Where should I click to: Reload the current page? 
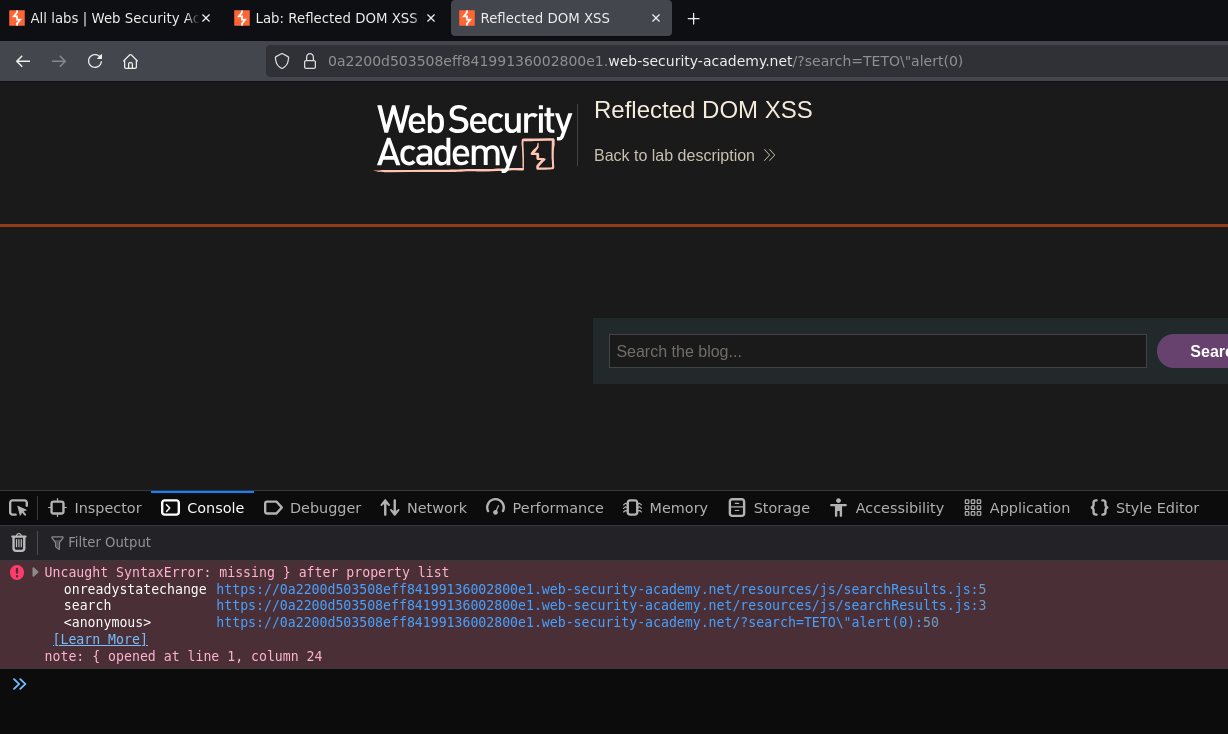(95, 61)
